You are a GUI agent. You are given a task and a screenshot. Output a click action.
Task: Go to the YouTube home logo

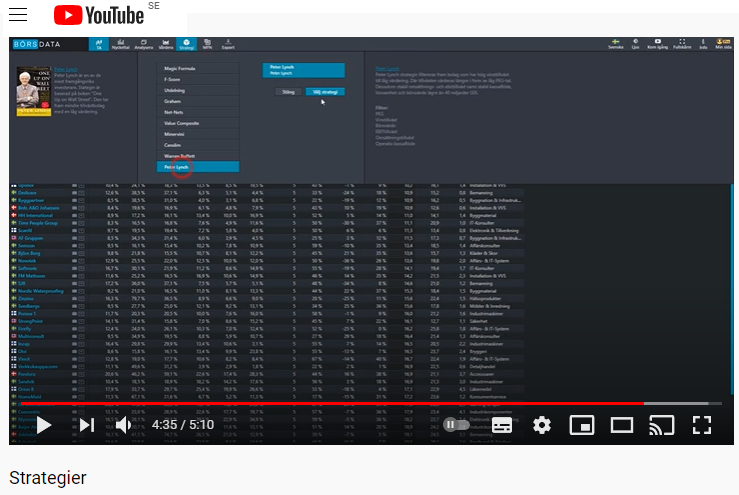[99, 16]
